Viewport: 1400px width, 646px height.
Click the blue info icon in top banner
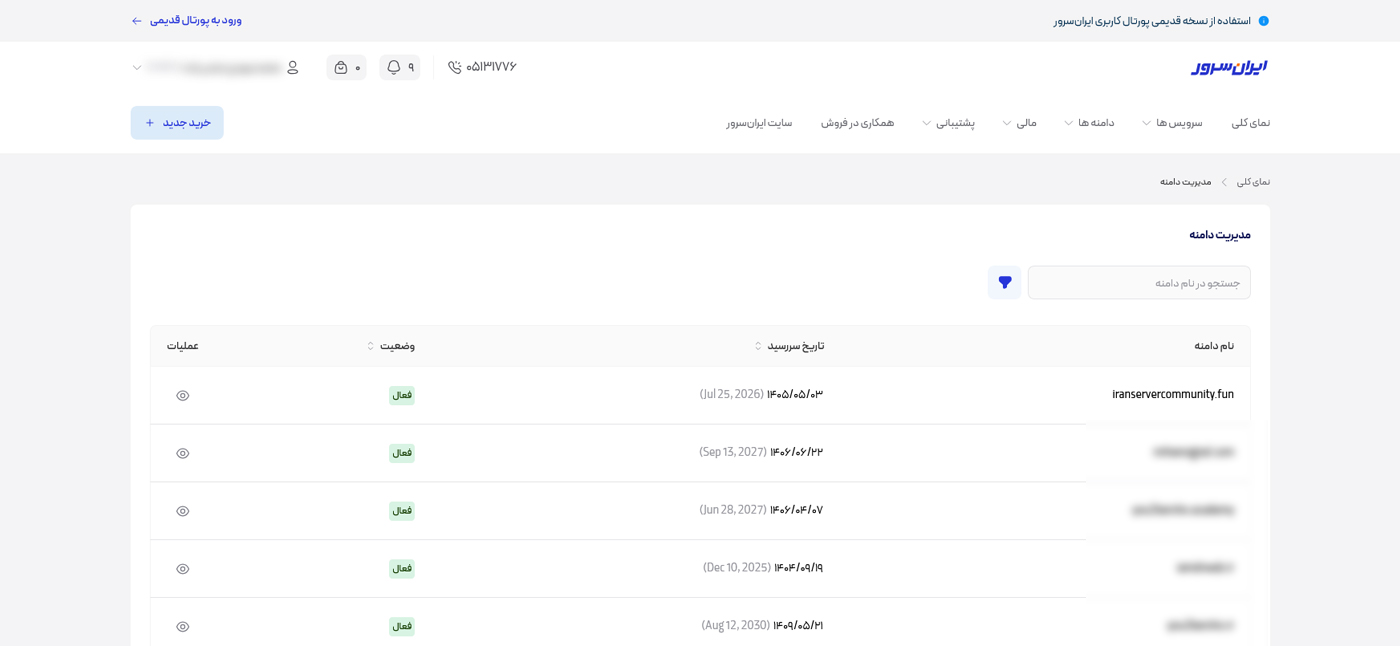[1263, 21]
